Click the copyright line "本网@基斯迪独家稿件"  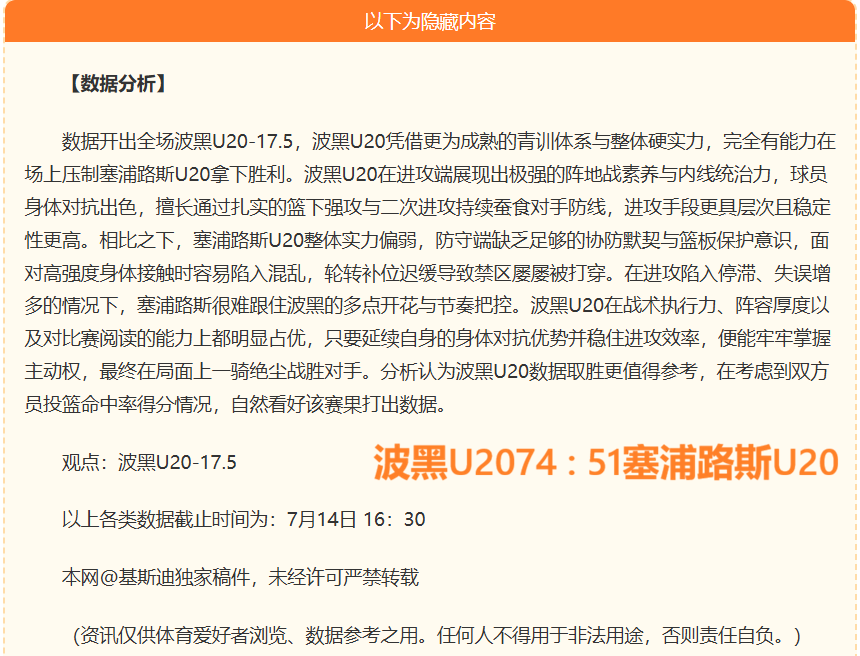click(x=240, y=577)
